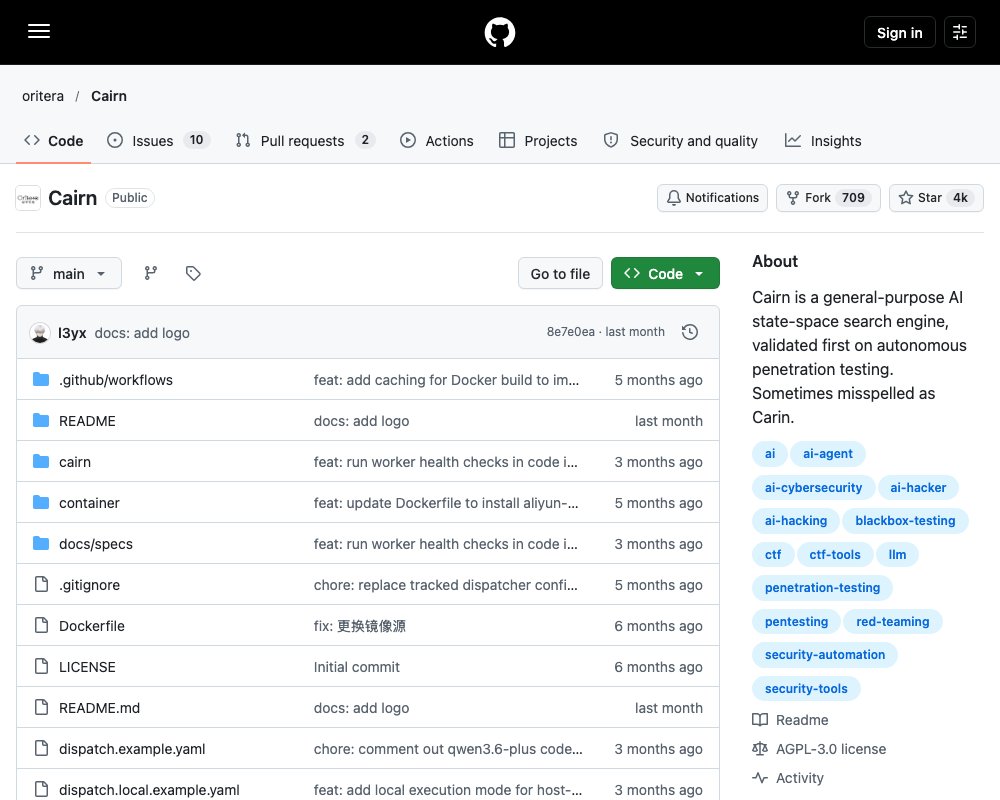Open appearance settings icon beside Sign in
Viewport: 1000px width, 800px height.
pyautogui.click(x=959, y=32)
